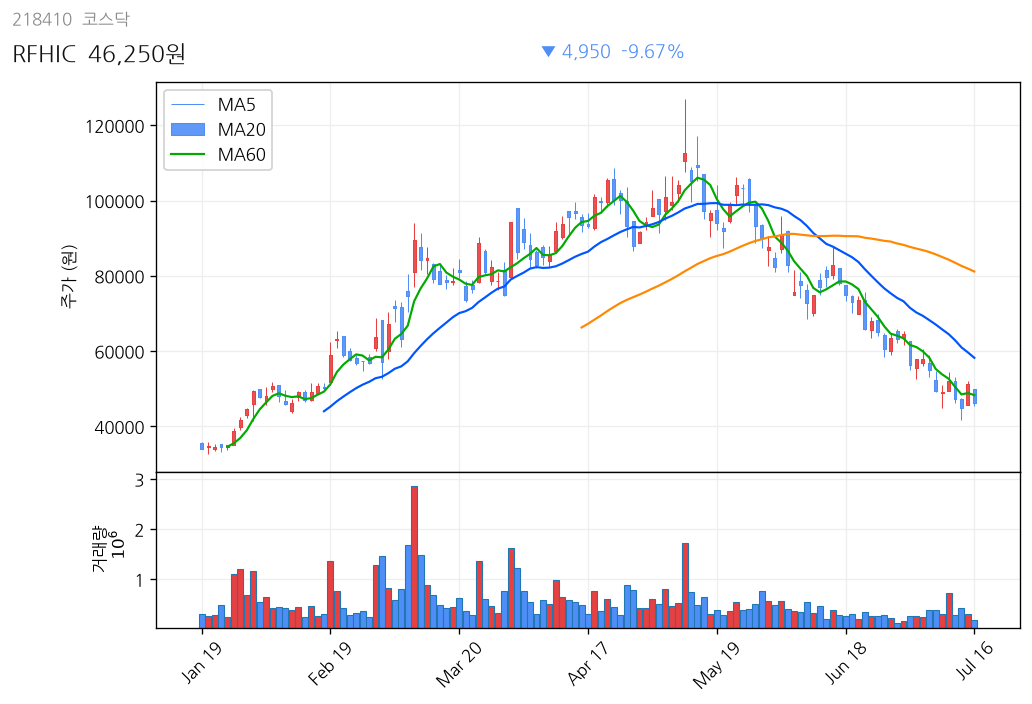This screenshot has height=704, width=1032.
Task: Click the Mar 20 date label
Action: 458,664
